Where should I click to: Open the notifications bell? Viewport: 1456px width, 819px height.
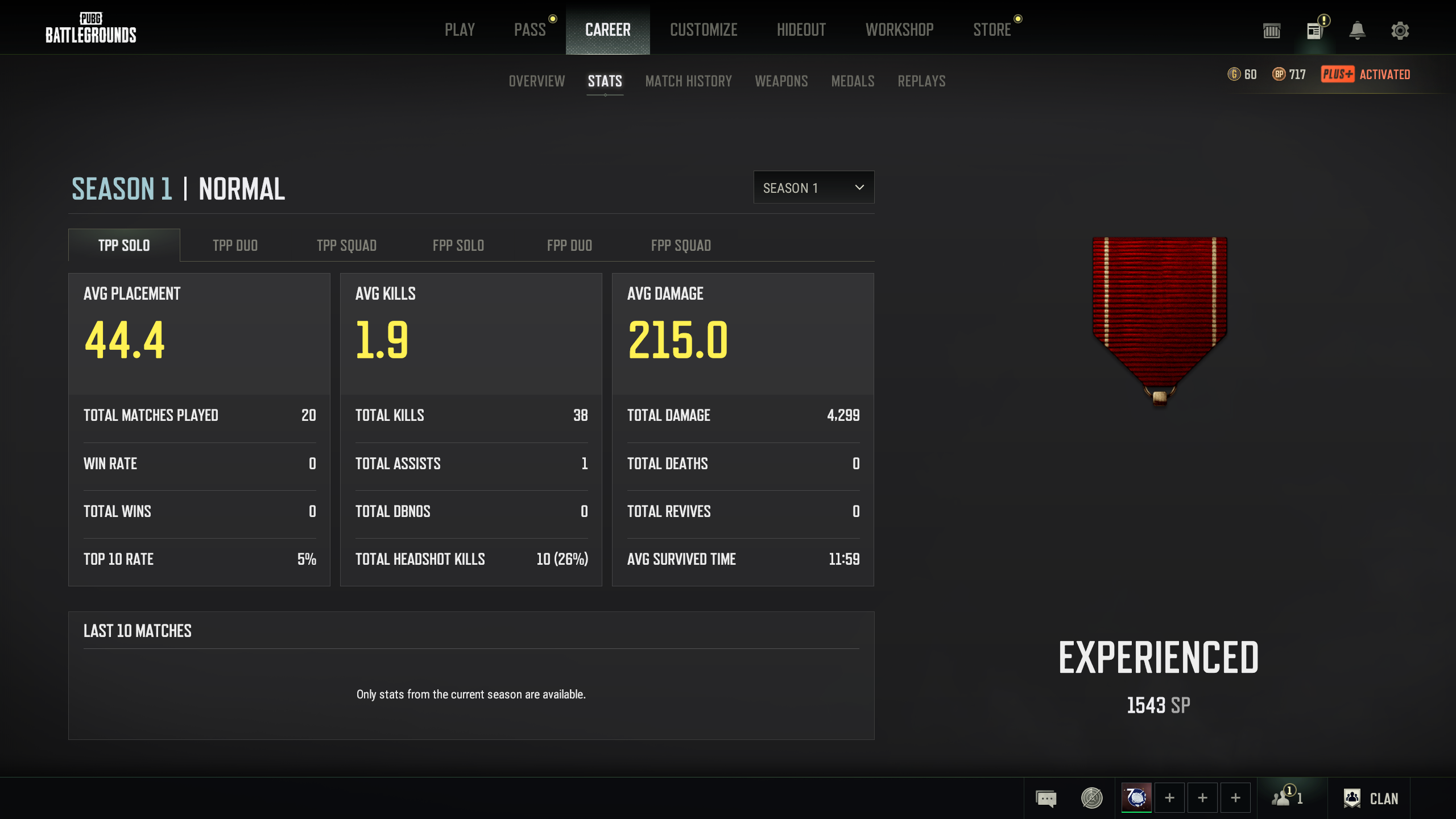tap(1357, 30)
